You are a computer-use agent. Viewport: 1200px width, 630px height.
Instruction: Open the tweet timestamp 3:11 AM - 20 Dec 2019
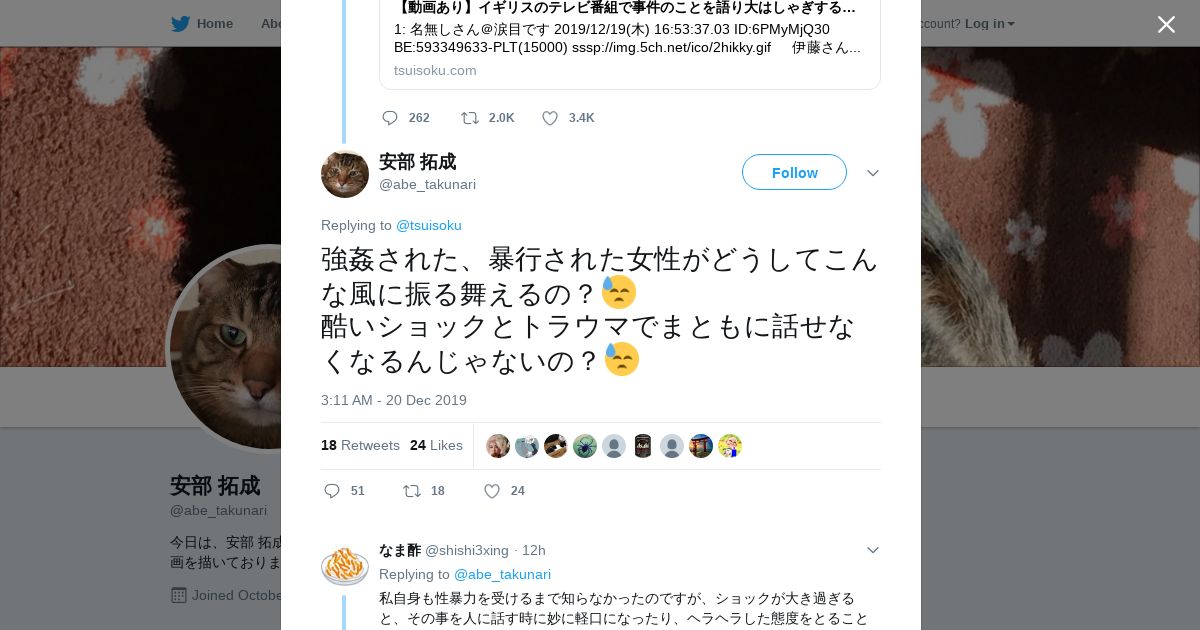(x=394, y=400)
